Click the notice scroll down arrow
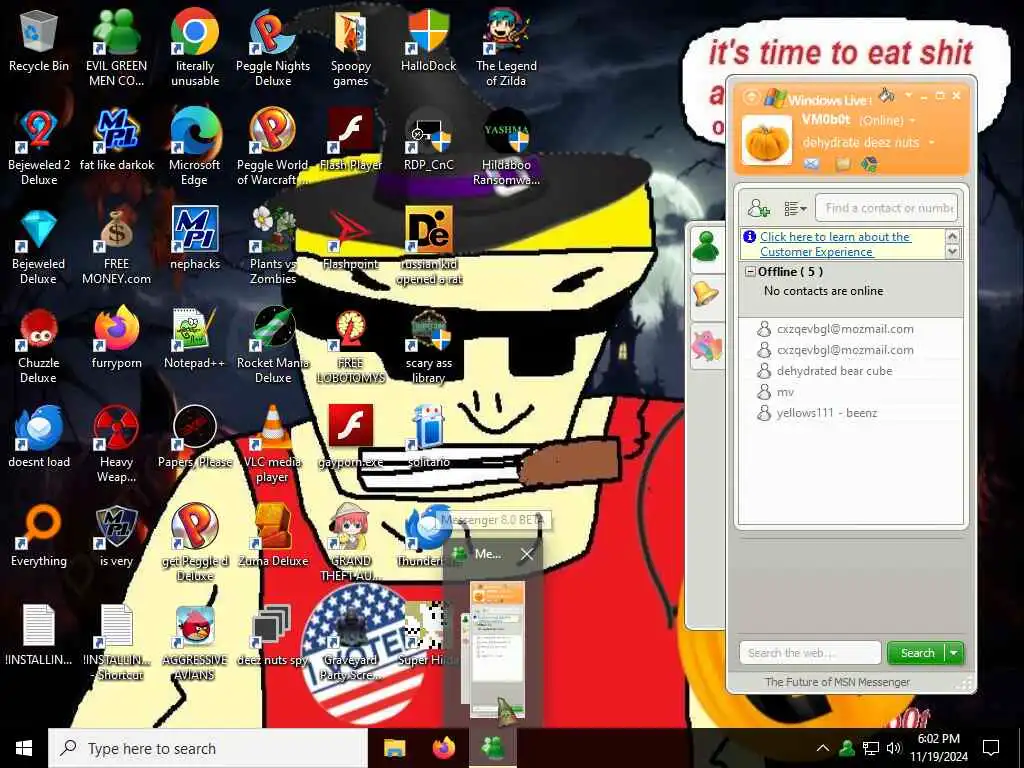 [x=952, y=251]
